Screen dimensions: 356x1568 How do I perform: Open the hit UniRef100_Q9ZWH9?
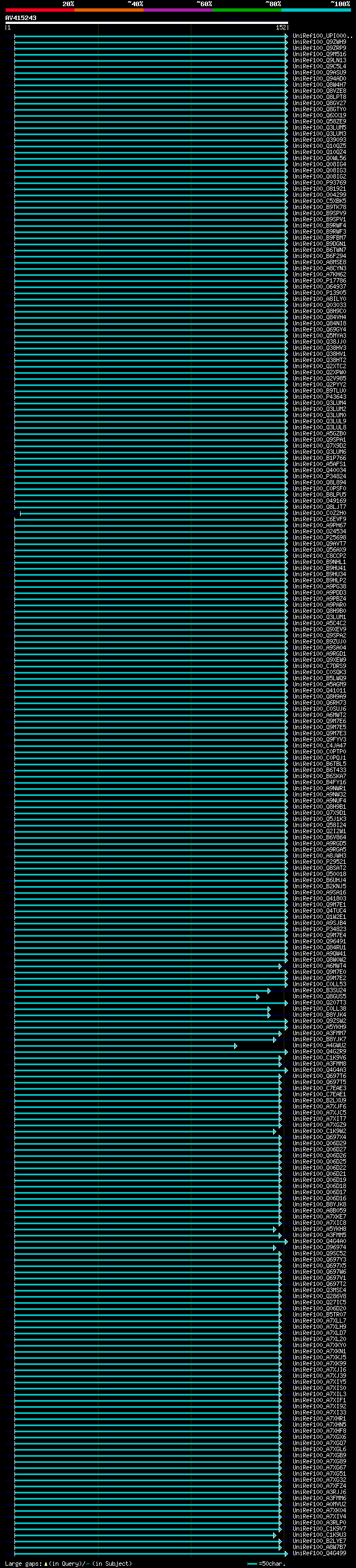click(319, 42)
